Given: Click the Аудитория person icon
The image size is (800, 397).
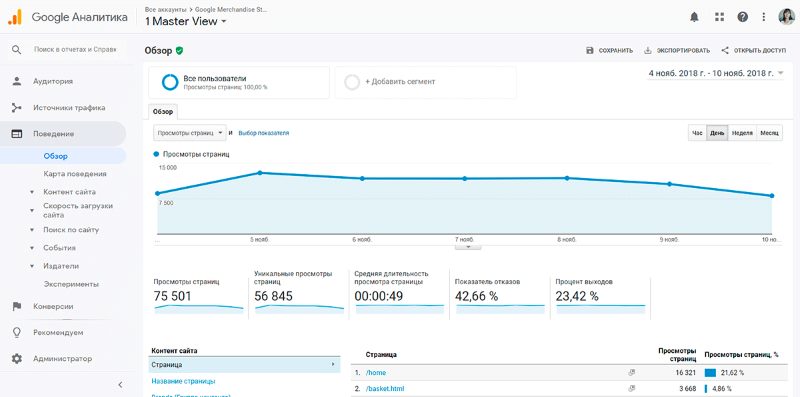Looking at the screenshot, I should pos(17,81).
